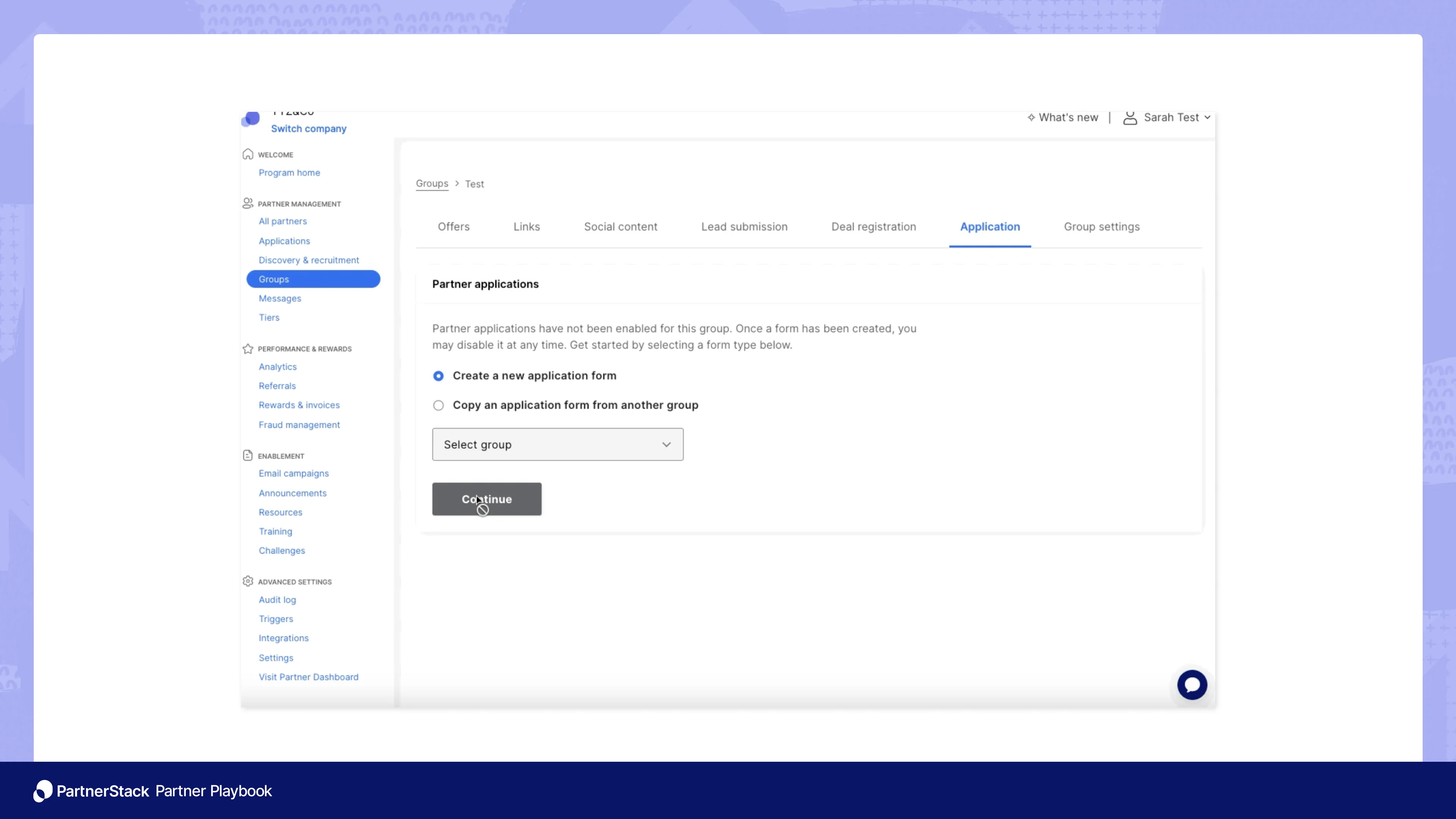1456x819 pixels.
Task: Select Copy an application form option
Action: (x=438, y=405)
